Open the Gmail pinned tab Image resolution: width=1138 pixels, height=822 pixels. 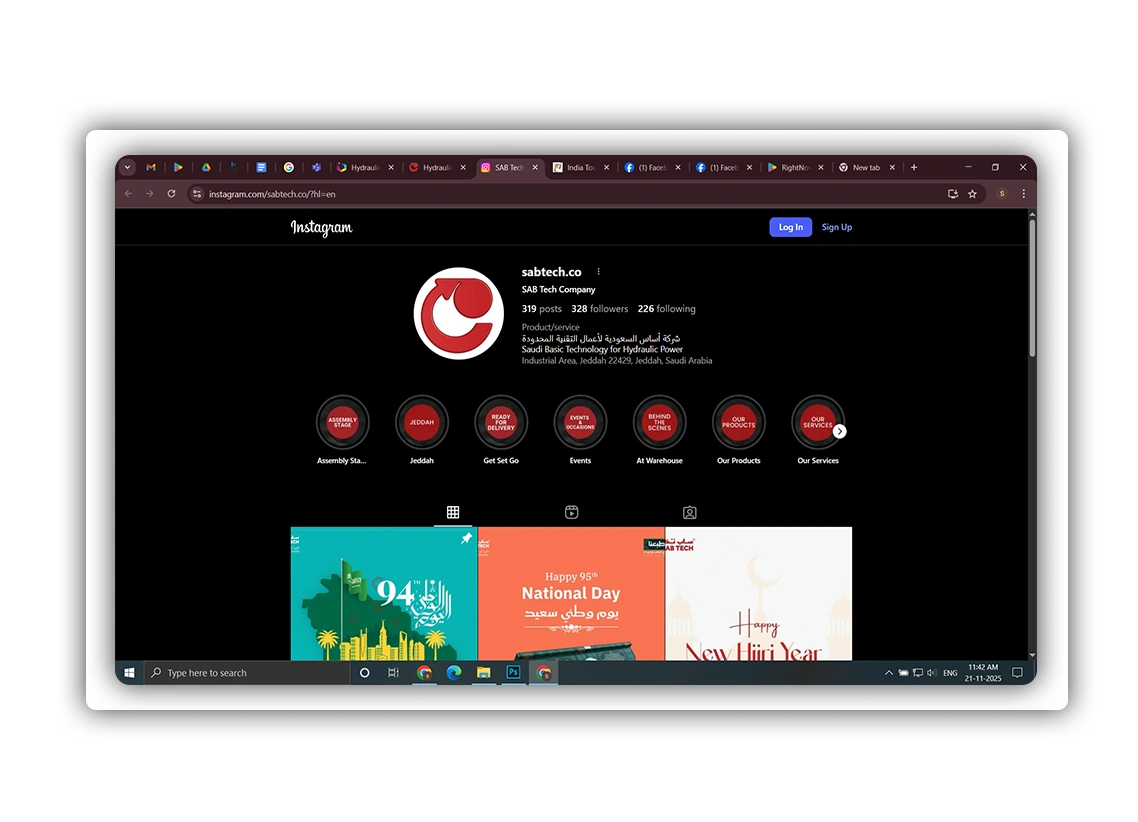pos(151,168)
